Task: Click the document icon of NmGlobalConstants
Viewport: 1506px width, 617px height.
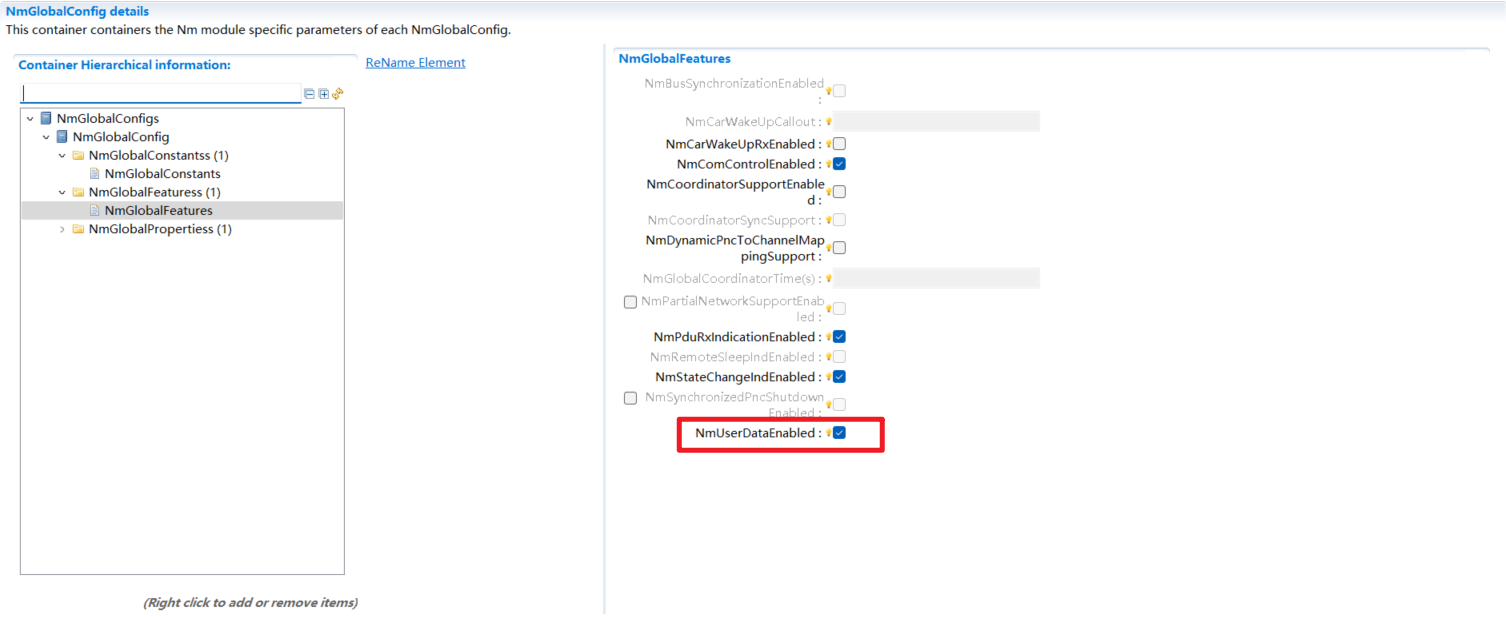Action: [x=93, y=173]
